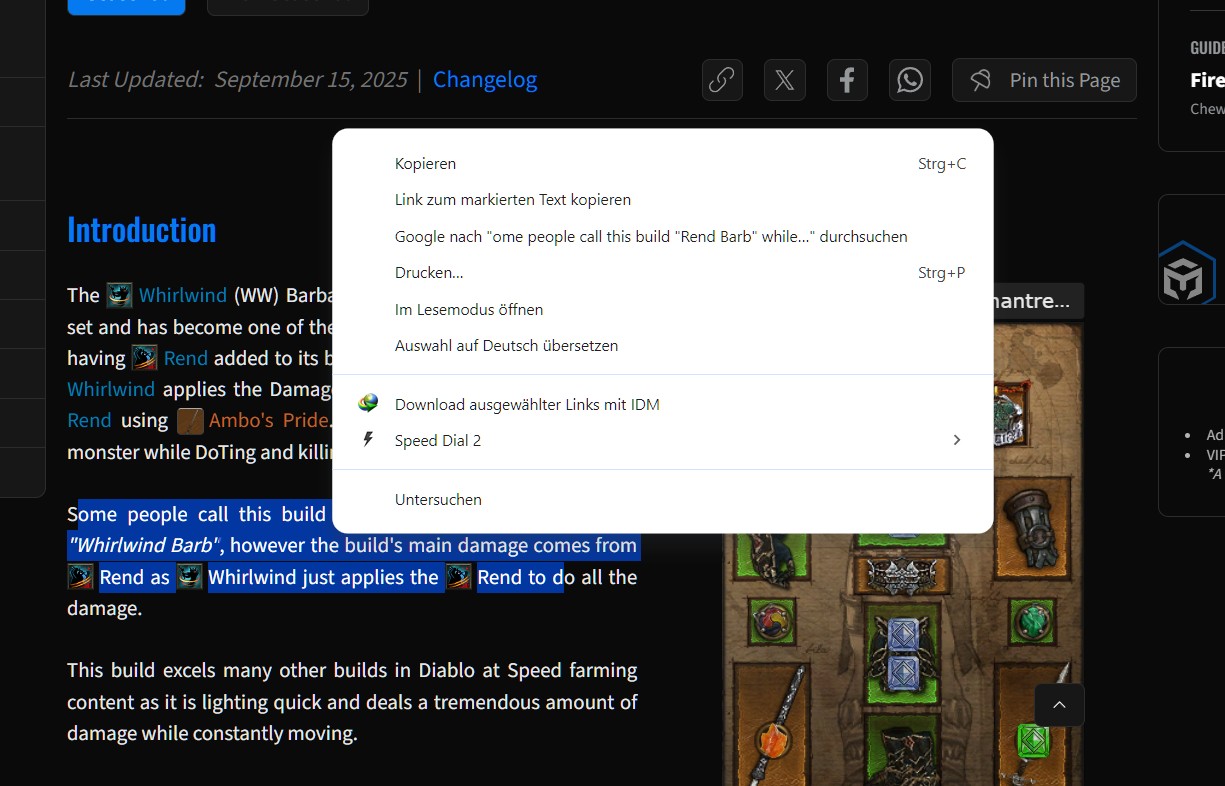Image resolution: width=1225 pixels, height=786 pixels.
Task: Choose Download ausgewählter Links mit IDM
Action: (x=662, y=404)
